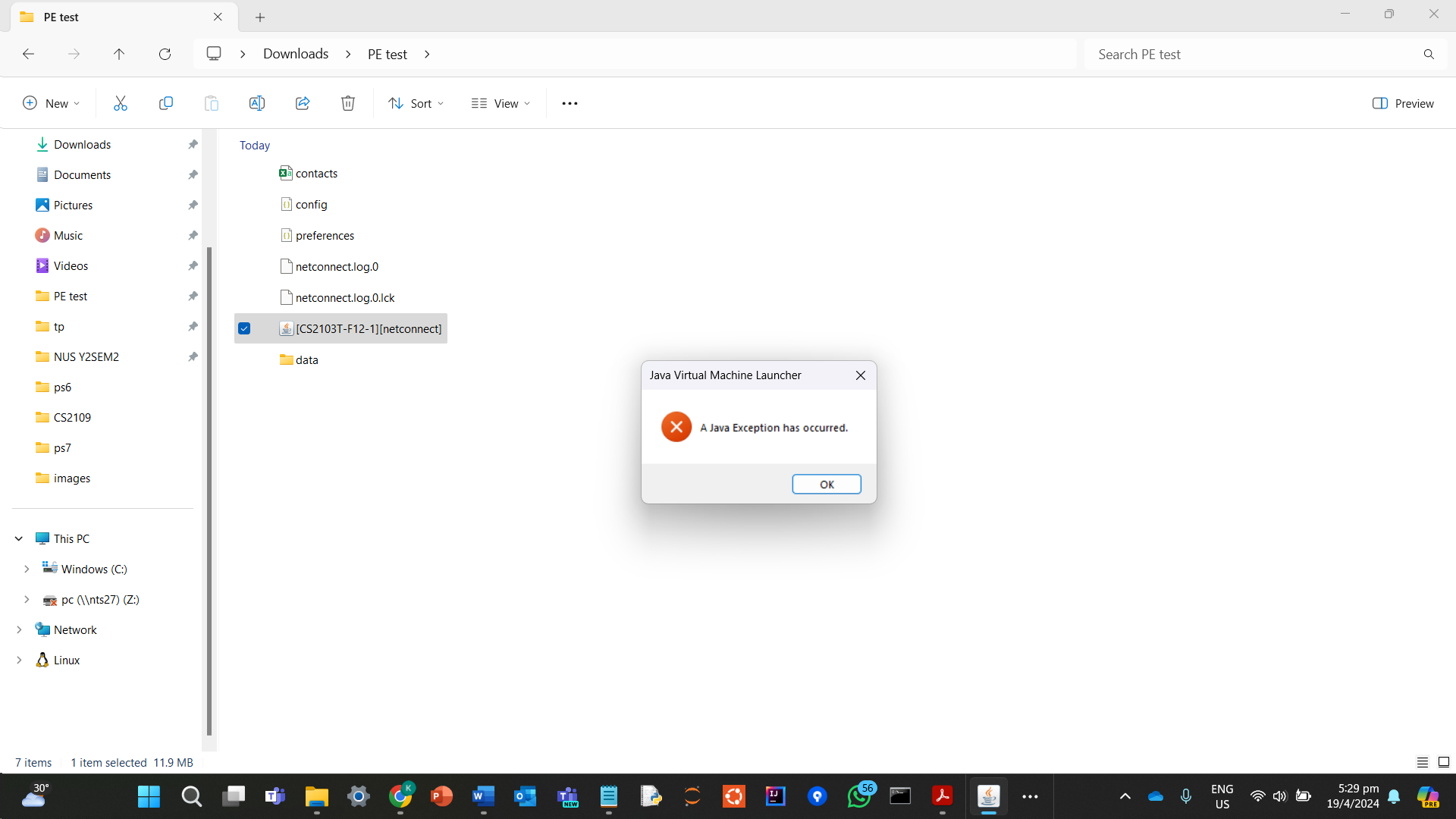
Task: Uncheck the [CS2103T-F12-1][netconnect] file checkbox
Action: (x=244, y=328)
